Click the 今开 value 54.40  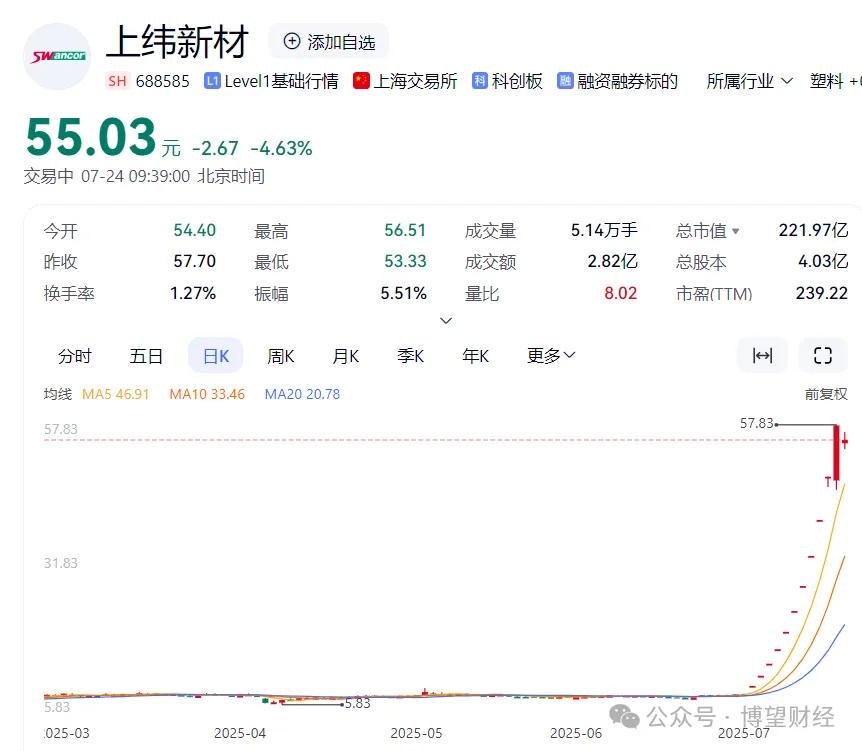point(195,230)
